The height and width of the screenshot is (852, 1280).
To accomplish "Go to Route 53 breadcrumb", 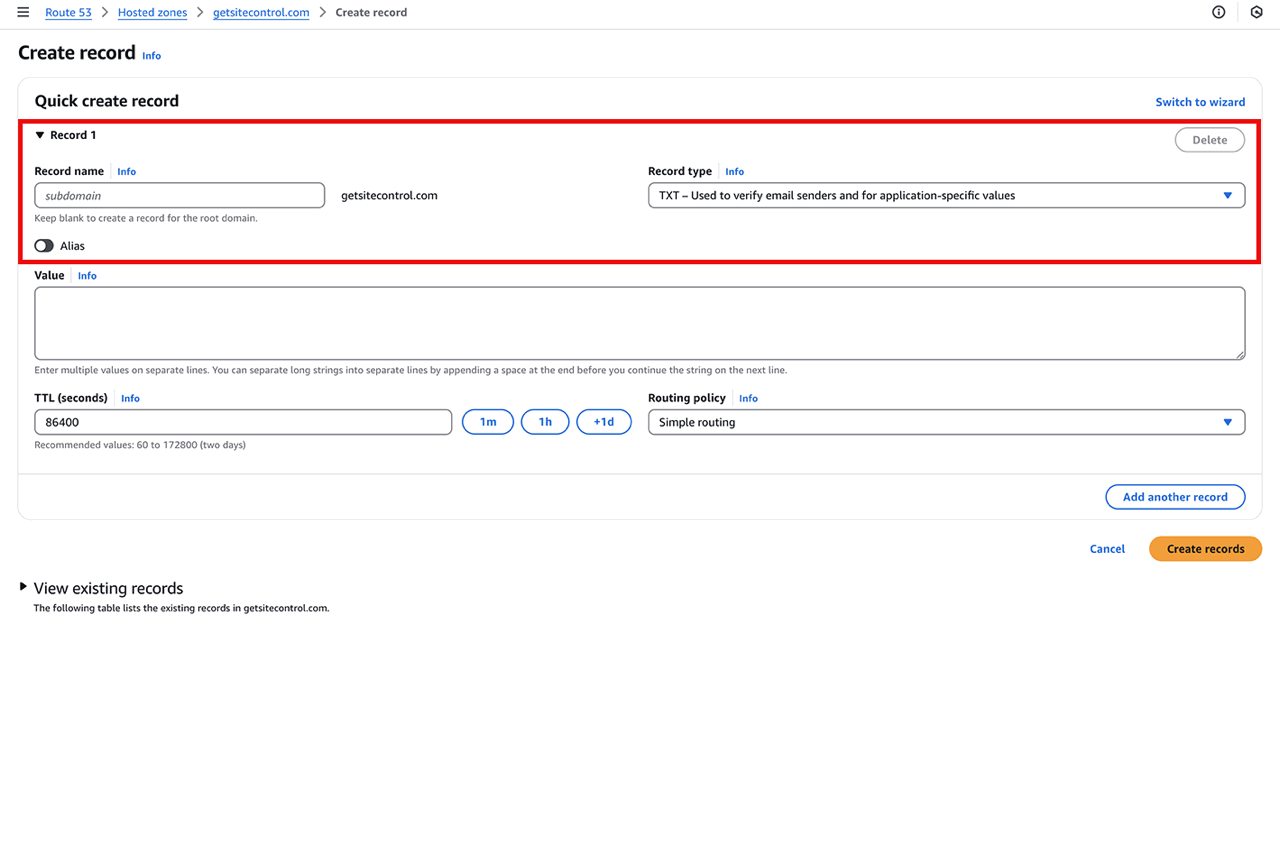I will tap(68, 13).
